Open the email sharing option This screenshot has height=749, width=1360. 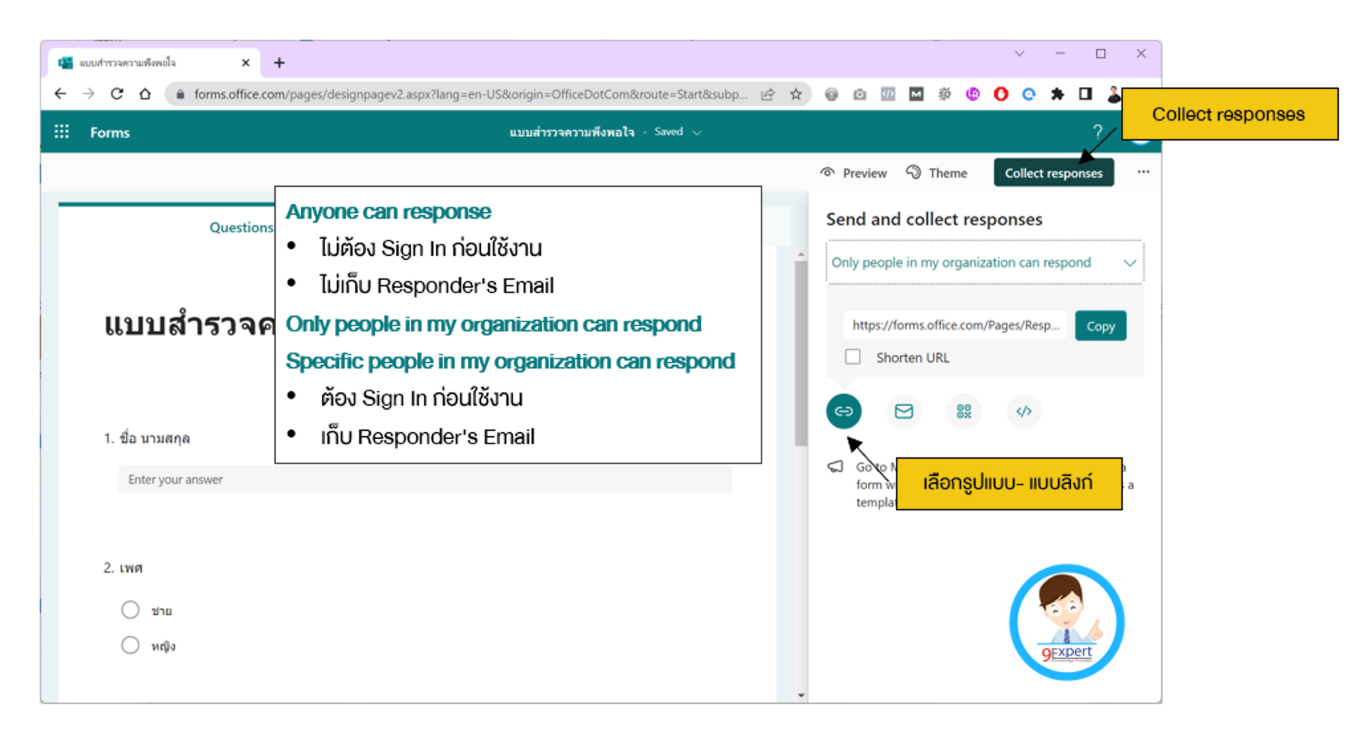pyautogui.click(x=903, y=411)
